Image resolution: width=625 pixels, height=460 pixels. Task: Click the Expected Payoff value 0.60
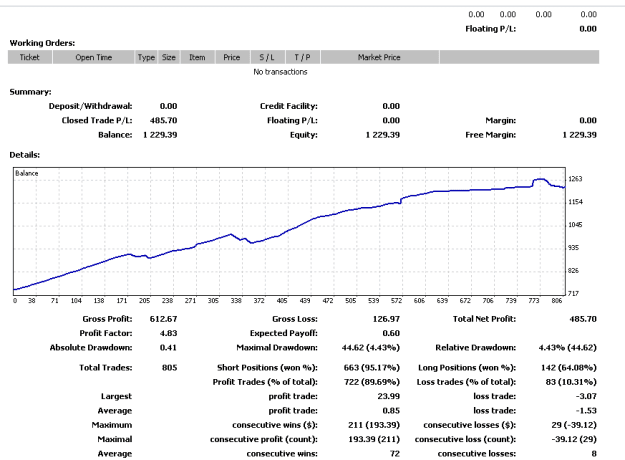point(391,333)
